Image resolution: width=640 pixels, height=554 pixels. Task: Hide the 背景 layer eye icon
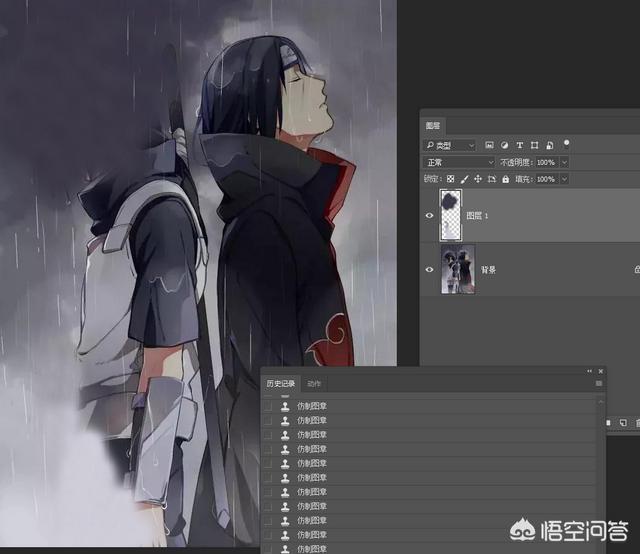click(429, 269)
